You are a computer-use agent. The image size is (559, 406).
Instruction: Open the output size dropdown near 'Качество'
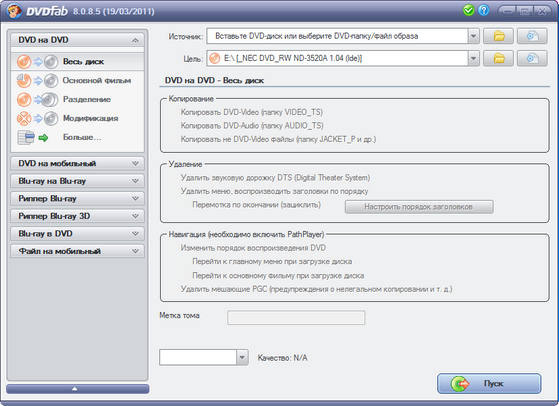tap(242, 357)
